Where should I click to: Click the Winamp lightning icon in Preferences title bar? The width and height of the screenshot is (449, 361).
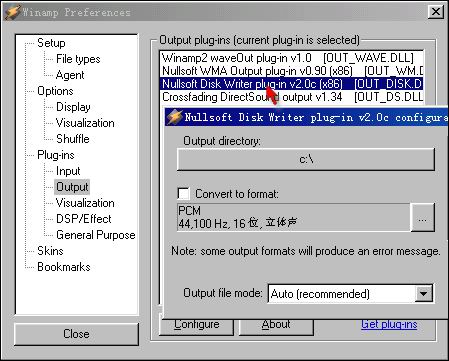click(12, 12)
